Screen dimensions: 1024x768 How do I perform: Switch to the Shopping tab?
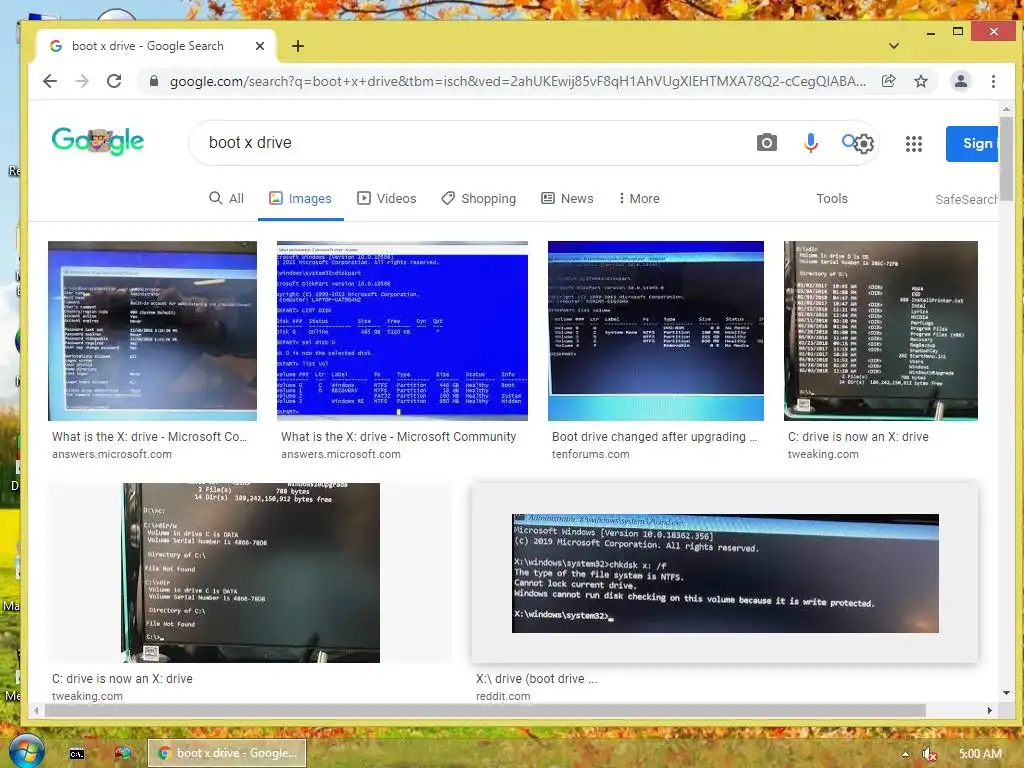tap(479, 199)
